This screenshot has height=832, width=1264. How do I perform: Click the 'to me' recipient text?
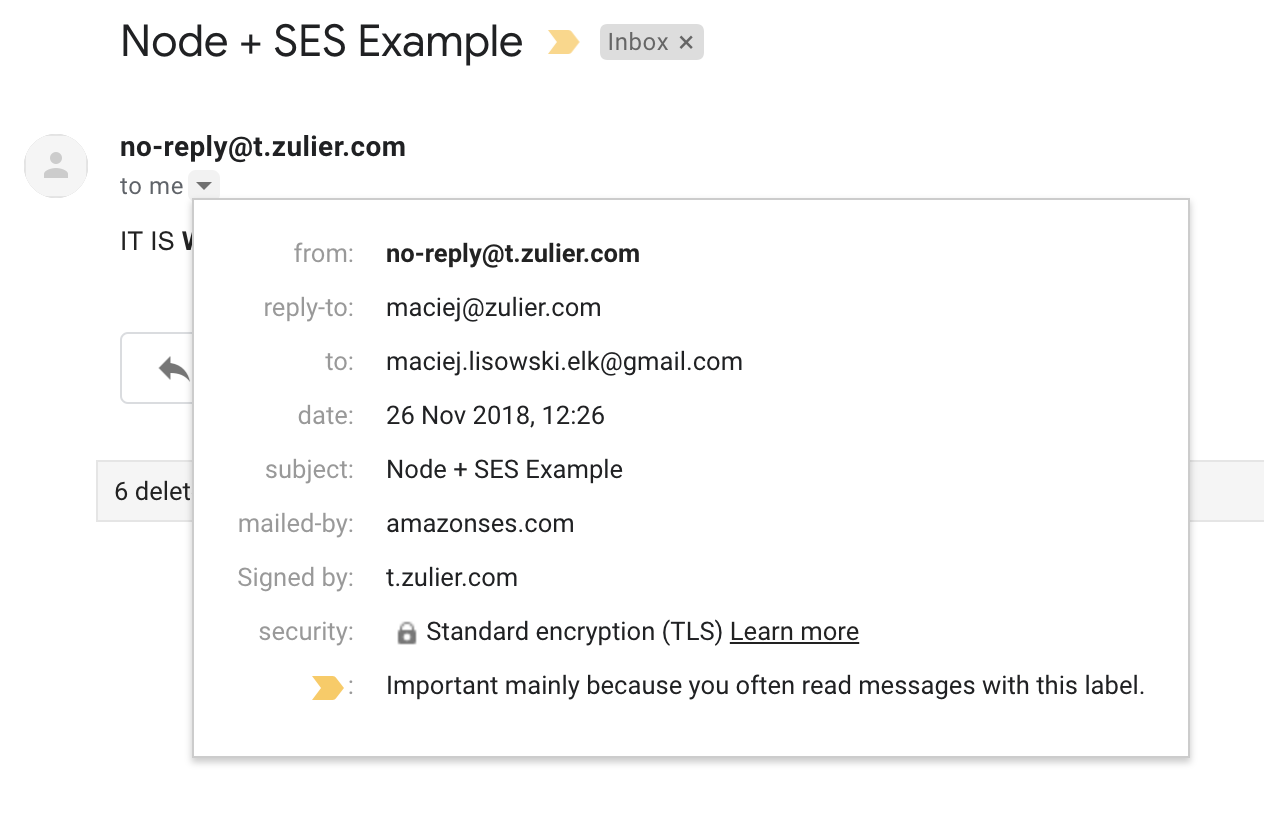pyautogui.click(x=152, y=186)
